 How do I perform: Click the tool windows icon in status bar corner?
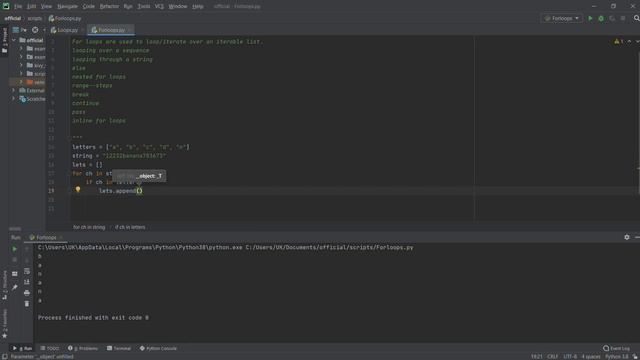click(4, 357)
